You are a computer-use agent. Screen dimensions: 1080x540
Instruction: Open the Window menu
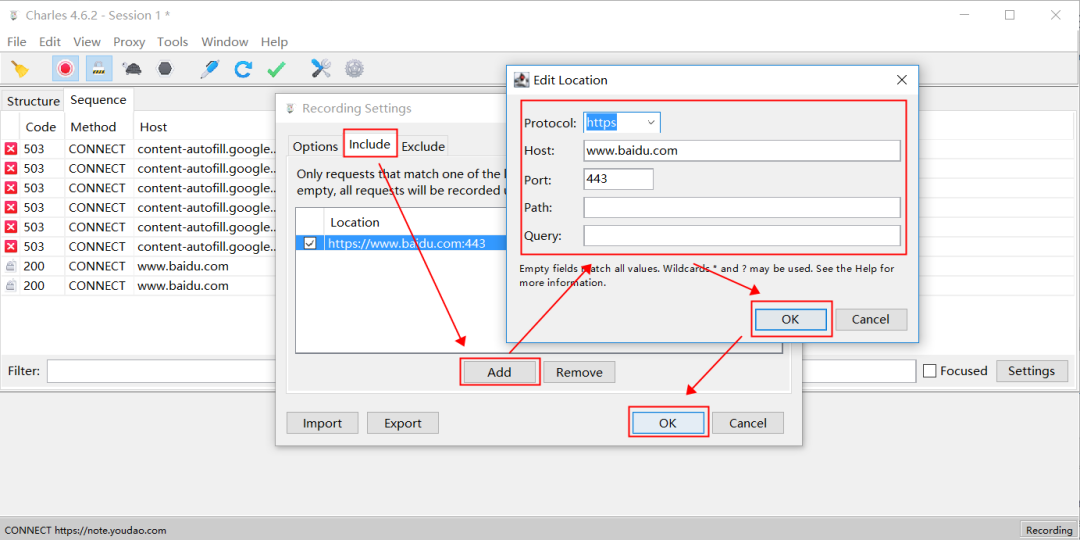[x=225, y=42]
